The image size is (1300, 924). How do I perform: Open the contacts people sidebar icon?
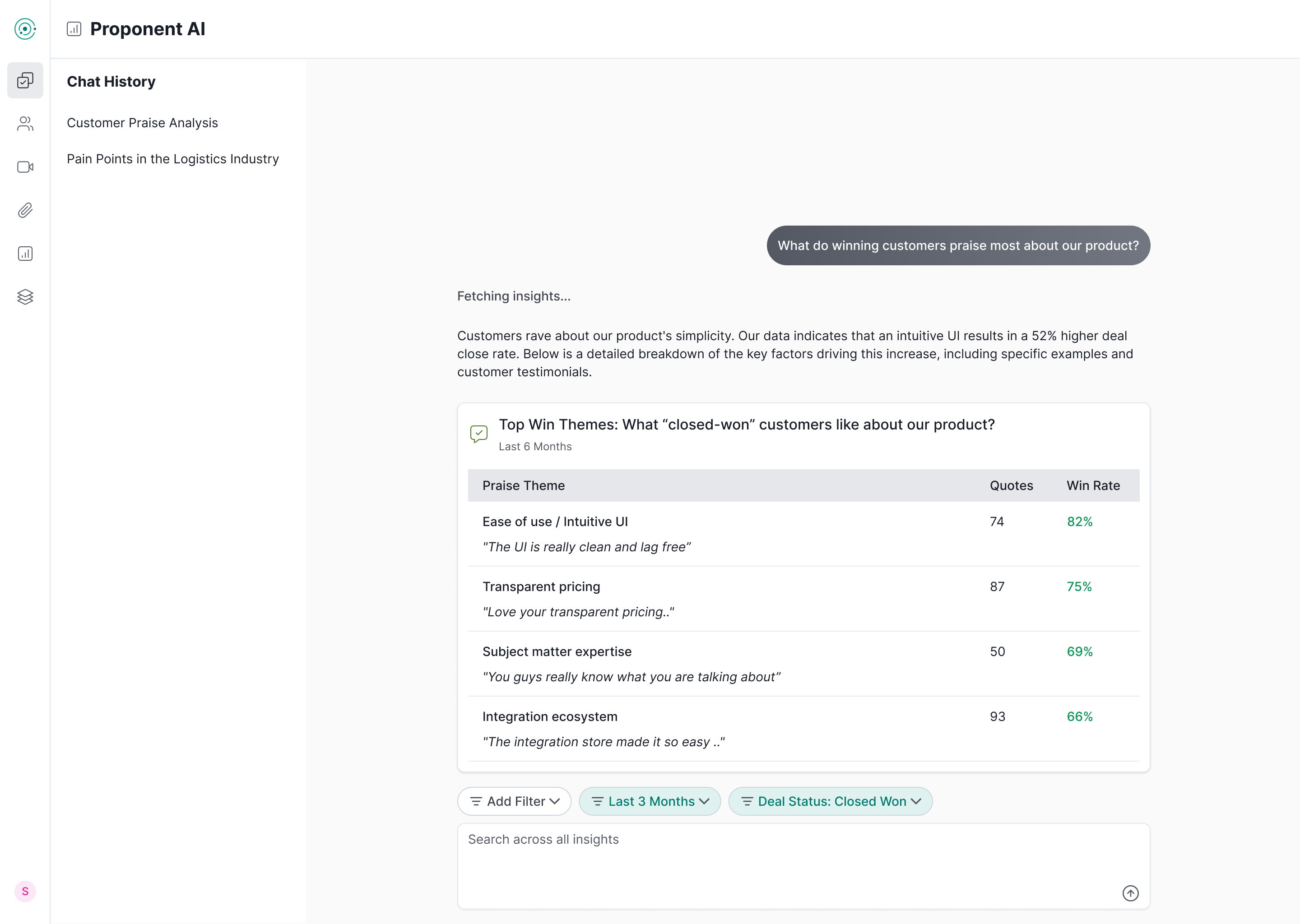[25, 124]
